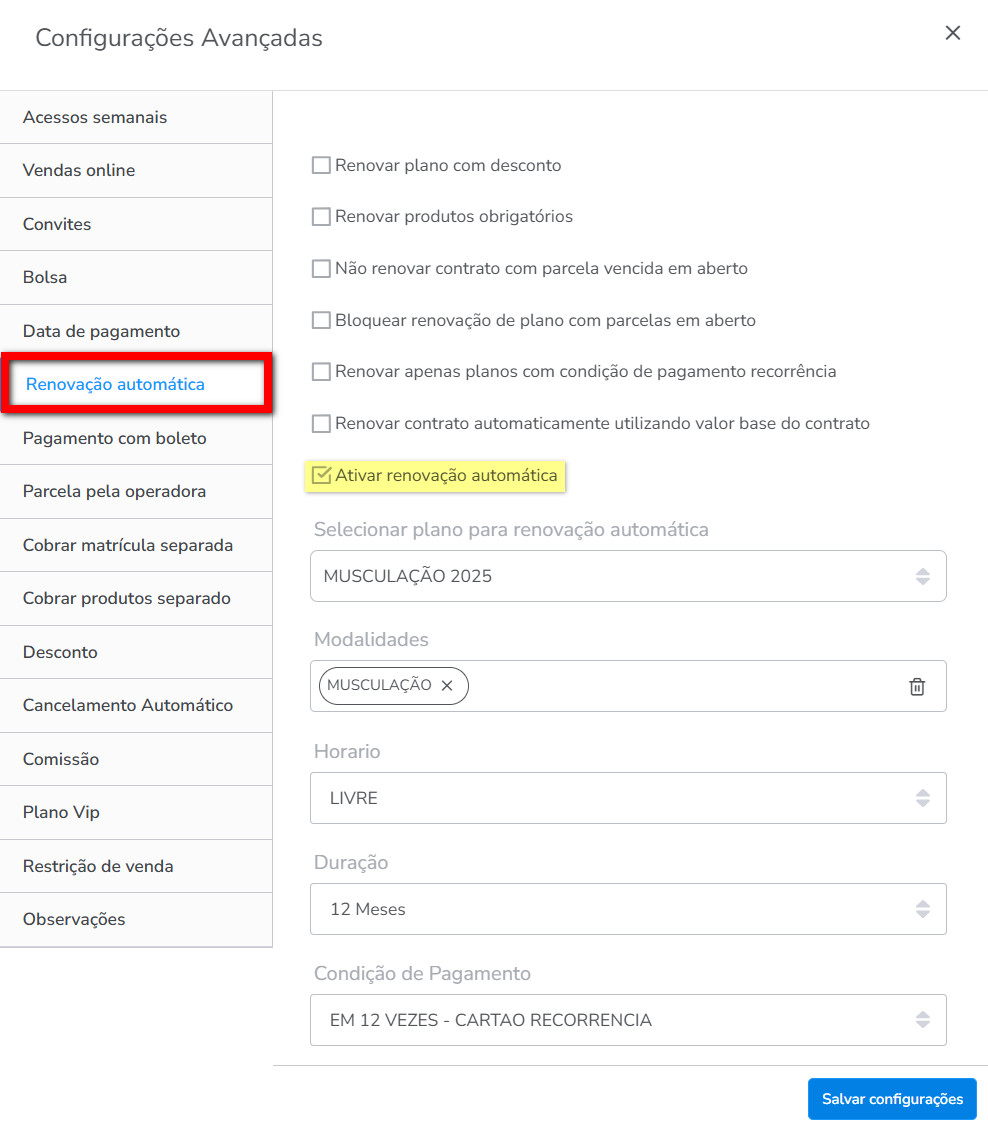Enable Renovar plano com desconto checkbox
This screenshot has height=1129, width=988.
(321, 165)
